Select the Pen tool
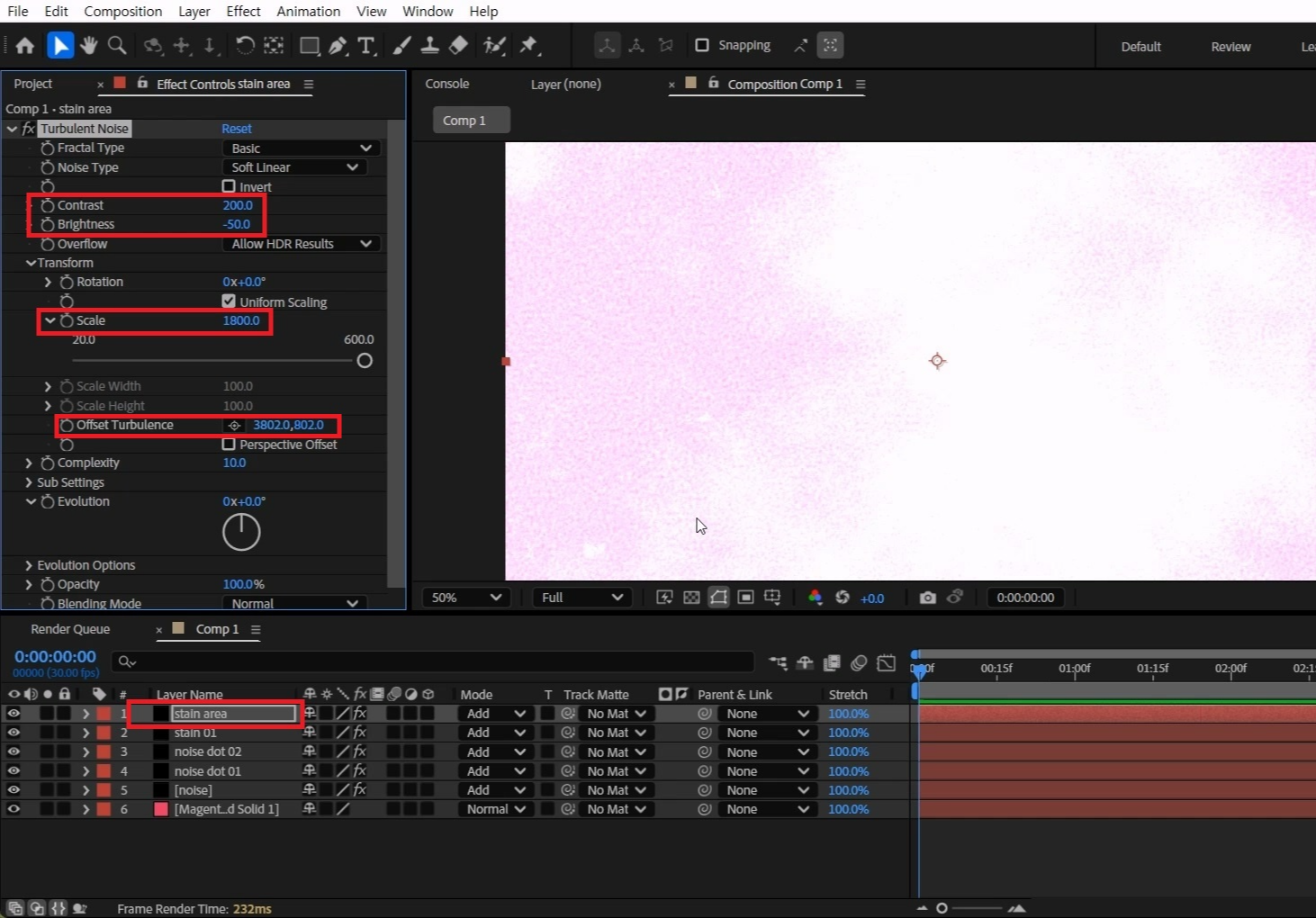 [x=338, y=45]
